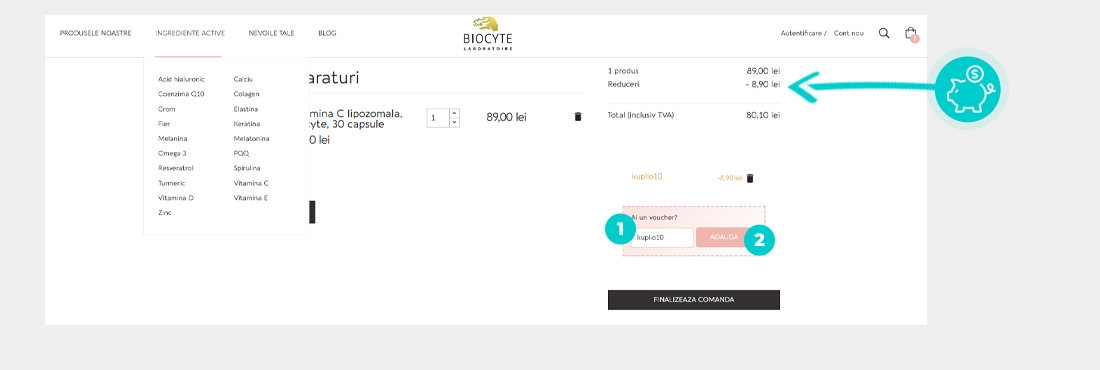Click the piggy bank savings icon
Screen dimensions: 1100x370
tap(971, 89)
